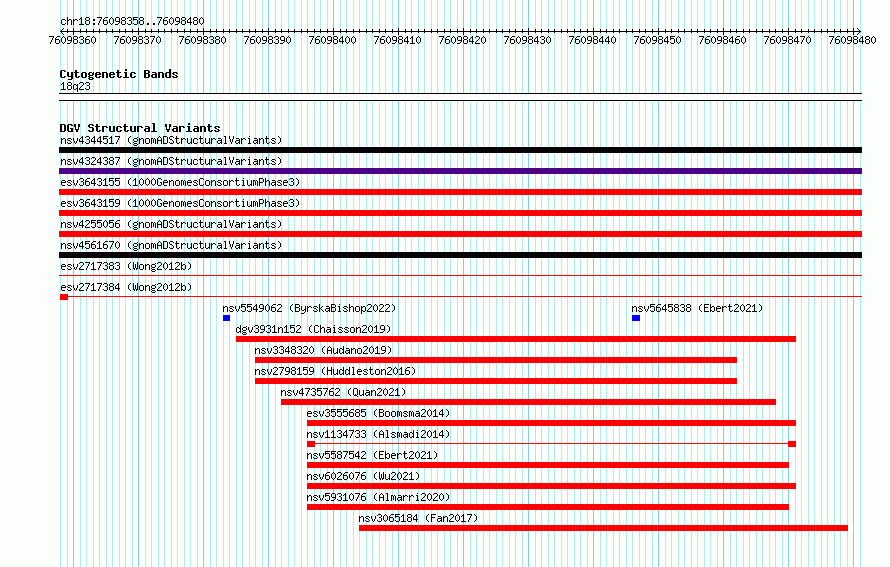Image resolution: width=890 pixels, height=567 pixels.
Task: Click the red bar of nsv4255056
Action: tap(460, 234)
